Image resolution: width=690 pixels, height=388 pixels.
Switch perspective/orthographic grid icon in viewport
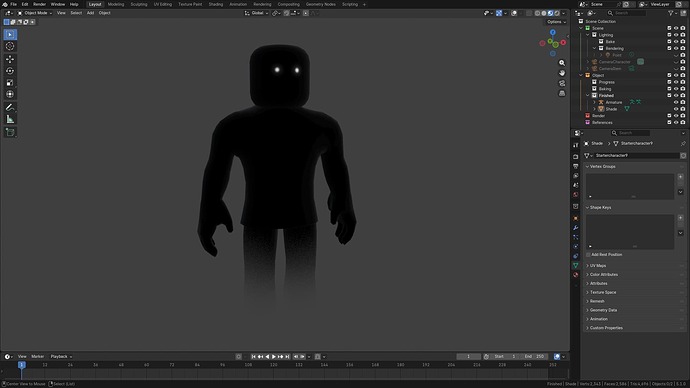pyautogui.click(x=562, y=93)
